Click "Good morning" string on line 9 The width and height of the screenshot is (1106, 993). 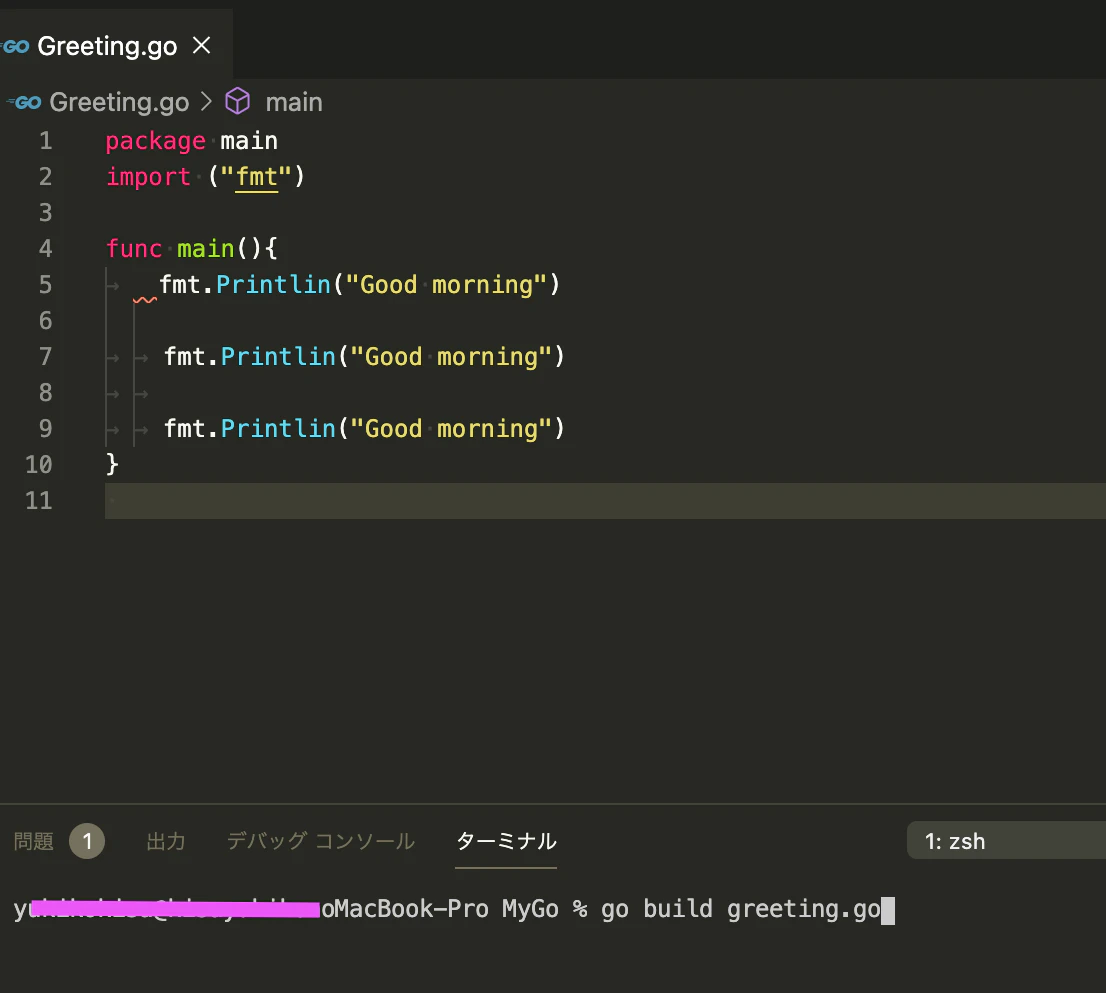451,429
